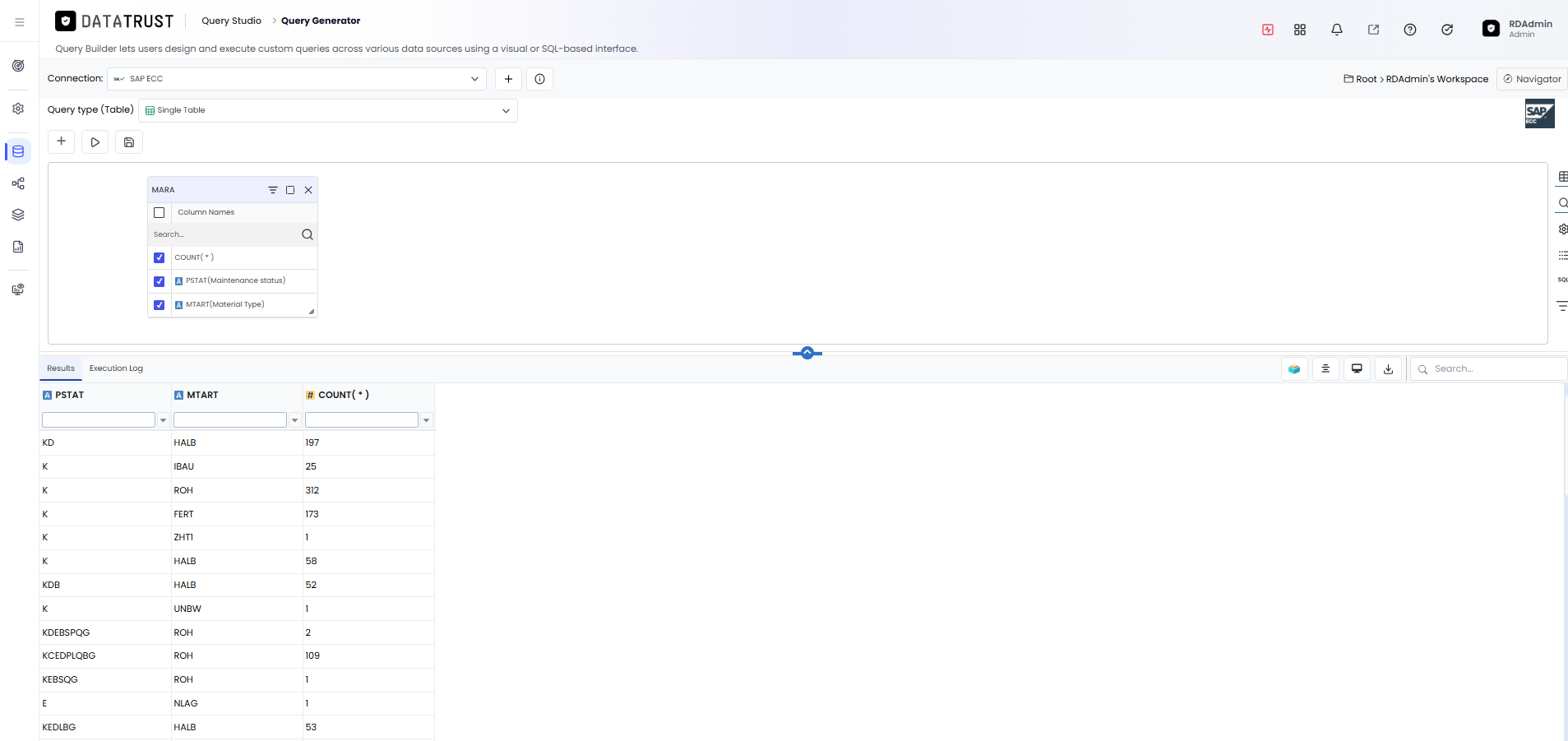The image size is (1568, 741).
Task: Add a table with the plus toolbar button
Action: click(x=62, y=141)
